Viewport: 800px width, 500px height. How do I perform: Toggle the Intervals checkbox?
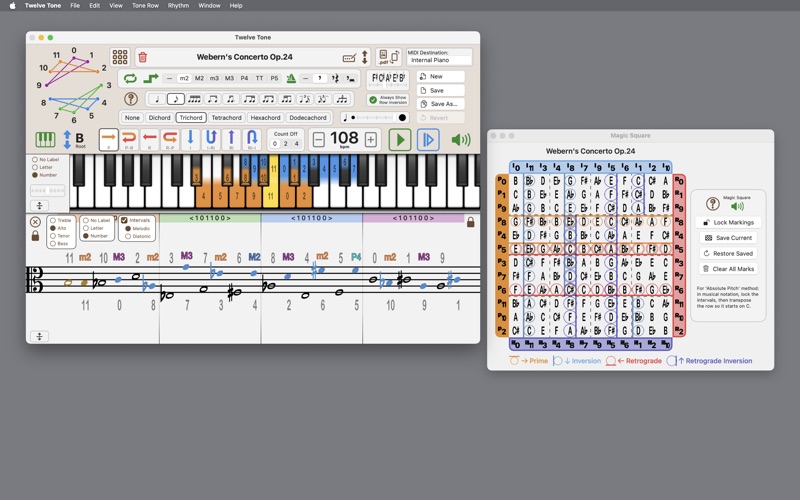pos(124,220)
